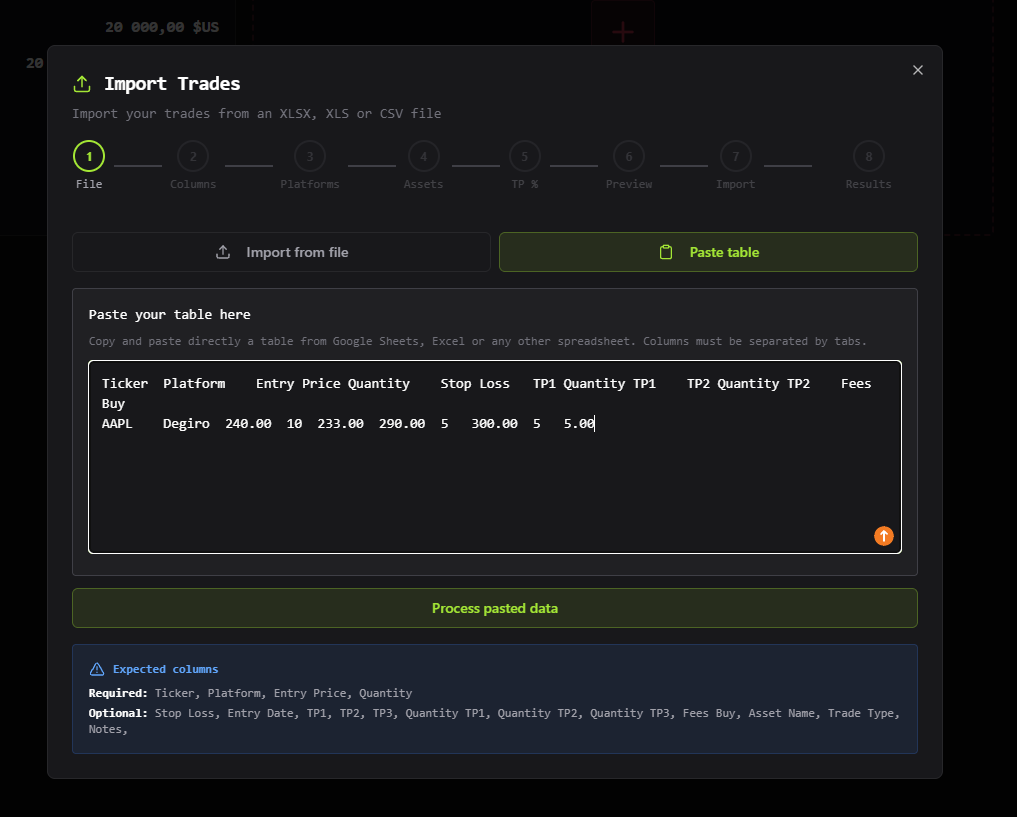Click the upload icon beside Import Trades title
This screenshot has width=1017, height=817.
pyautogui.click(x=82, y=84)
